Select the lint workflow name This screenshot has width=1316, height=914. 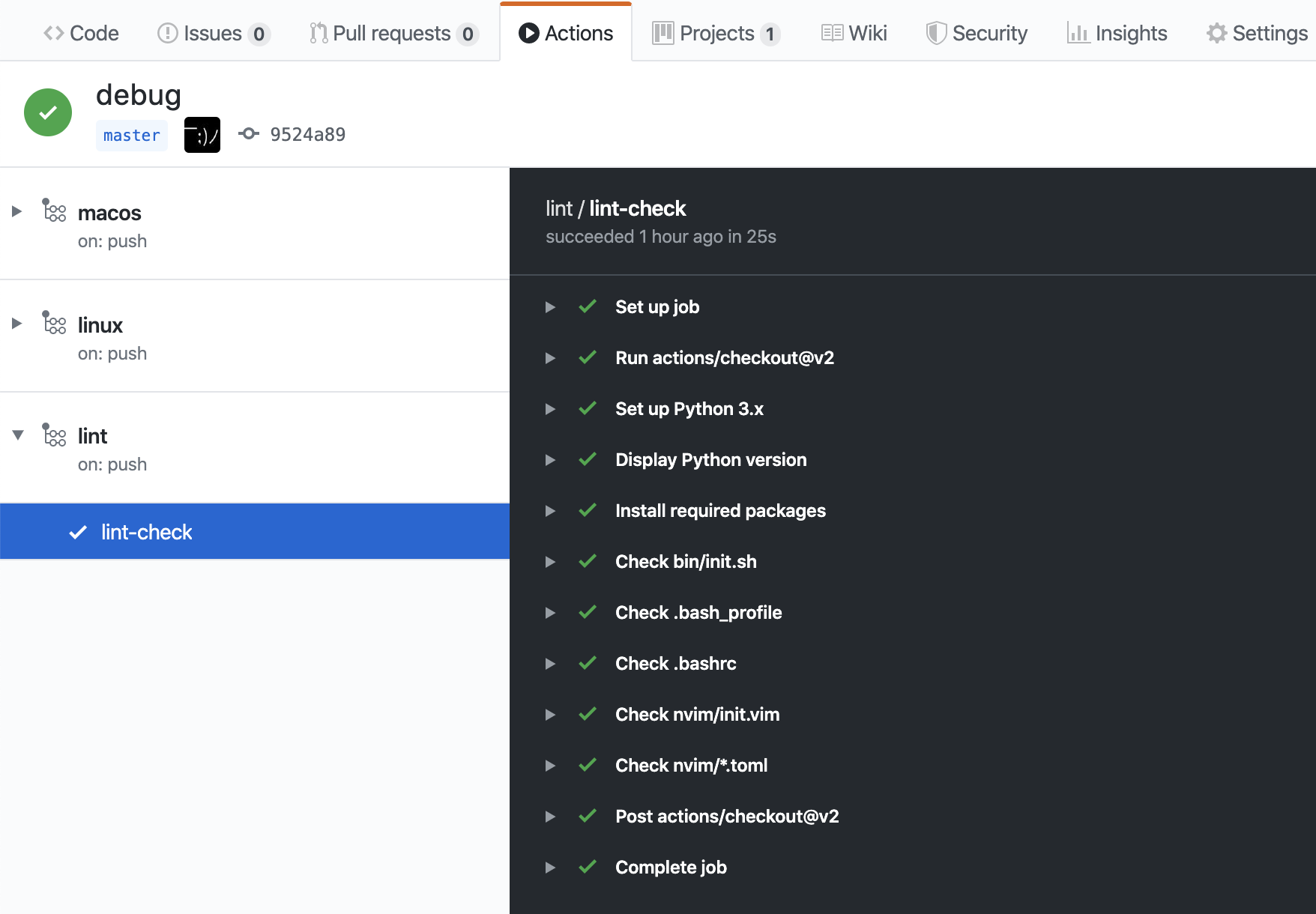click(93, 436)
